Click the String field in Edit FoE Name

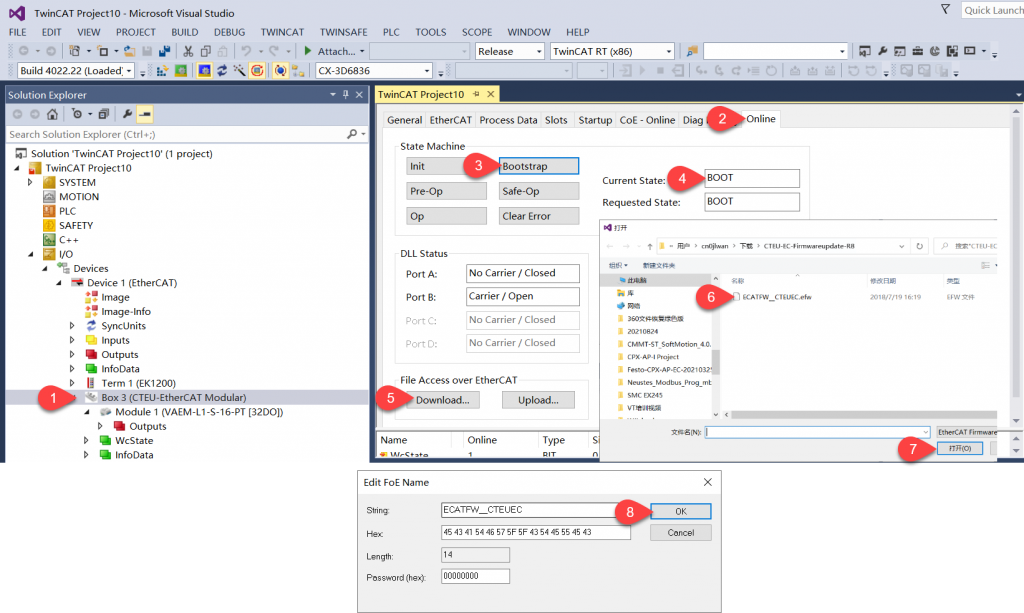tap(536, 510)
